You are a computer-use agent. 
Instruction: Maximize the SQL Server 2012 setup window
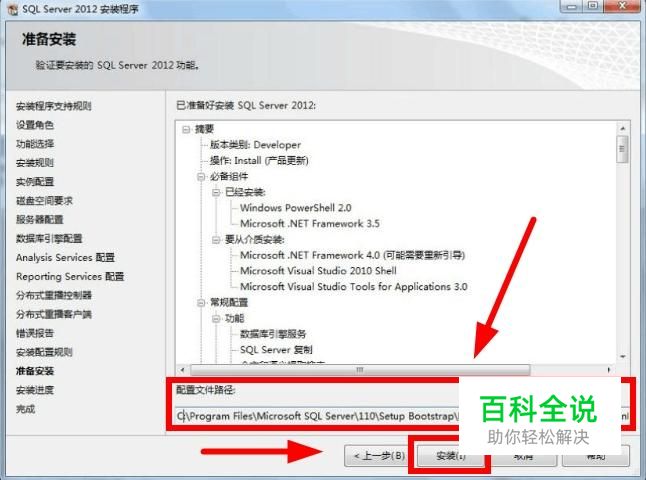(x=592, y=6)
